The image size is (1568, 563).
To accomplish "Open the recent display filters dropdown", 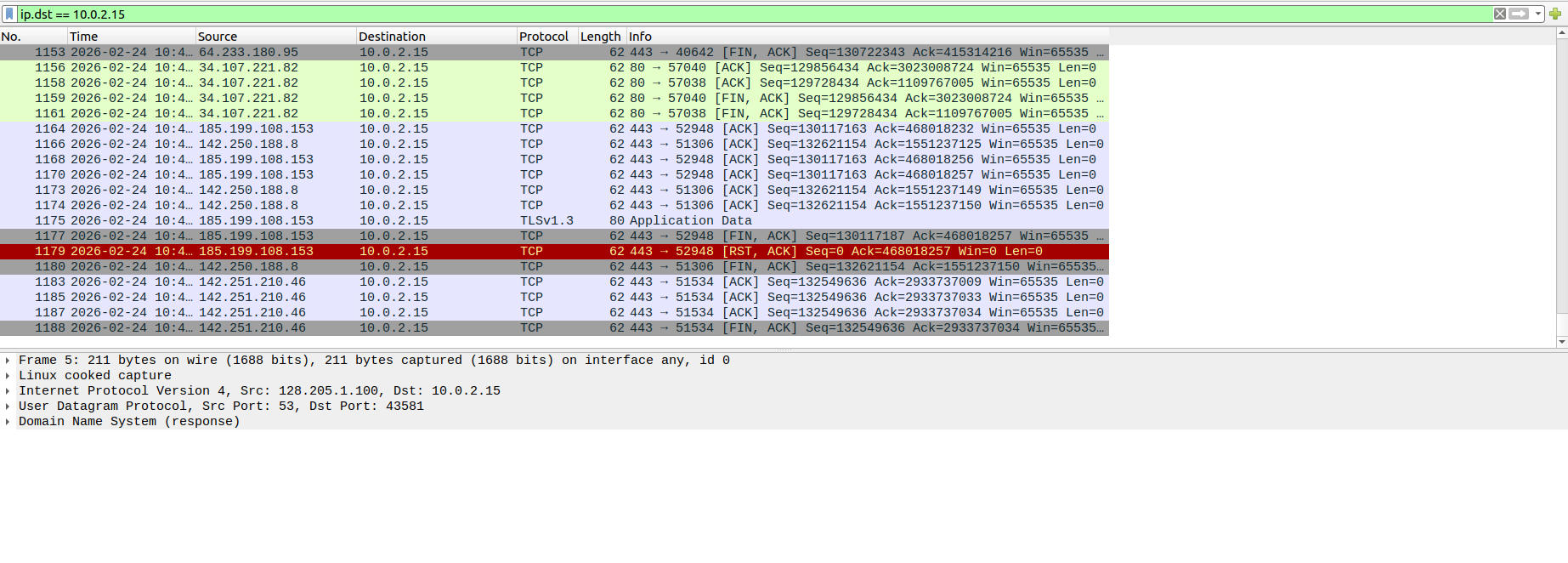I will point(1538,14).
